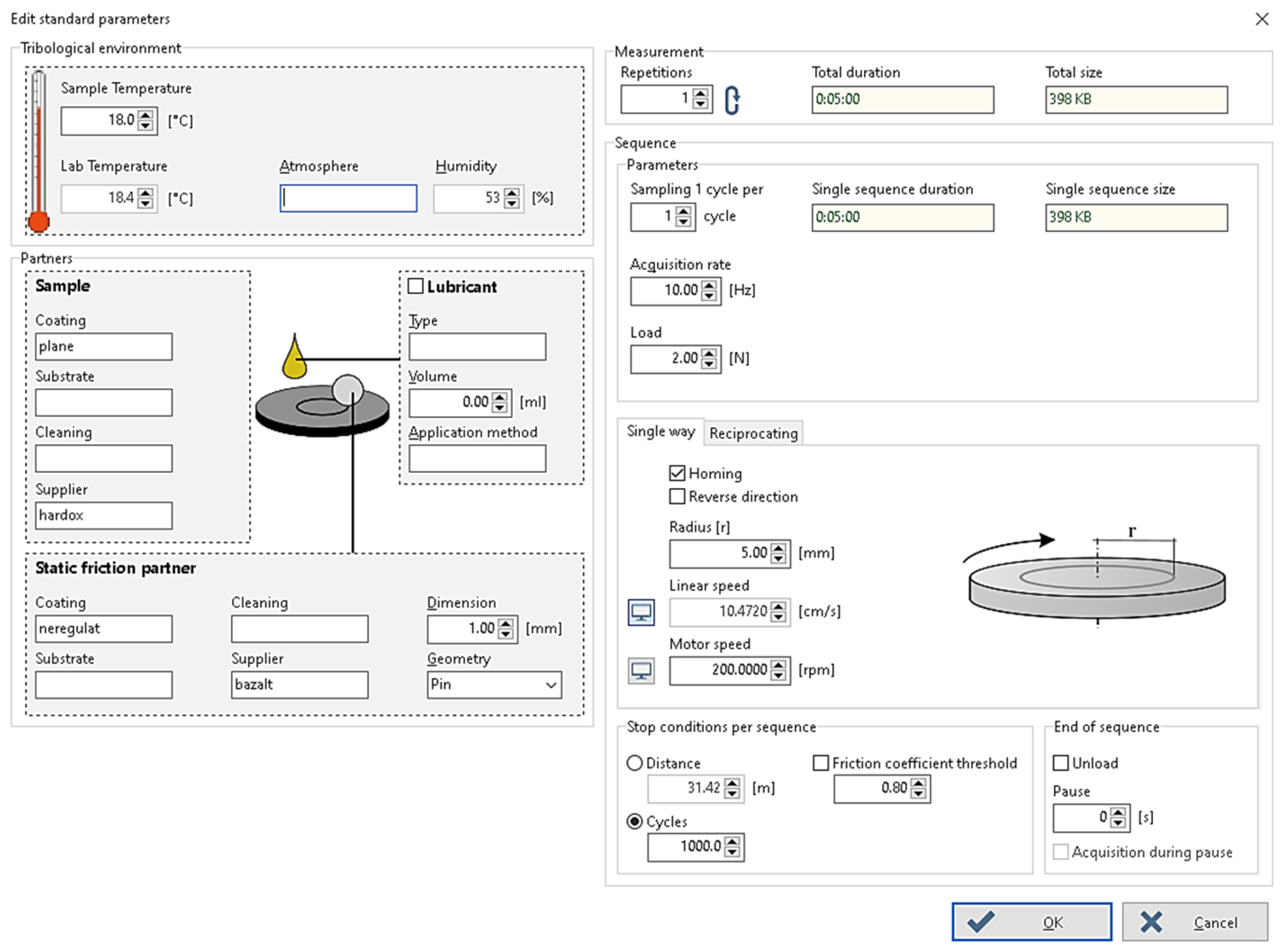Viewport: 1284px width, 952px height.
Task: Switch to the Reciprocating tab
Action: [753, 433]
